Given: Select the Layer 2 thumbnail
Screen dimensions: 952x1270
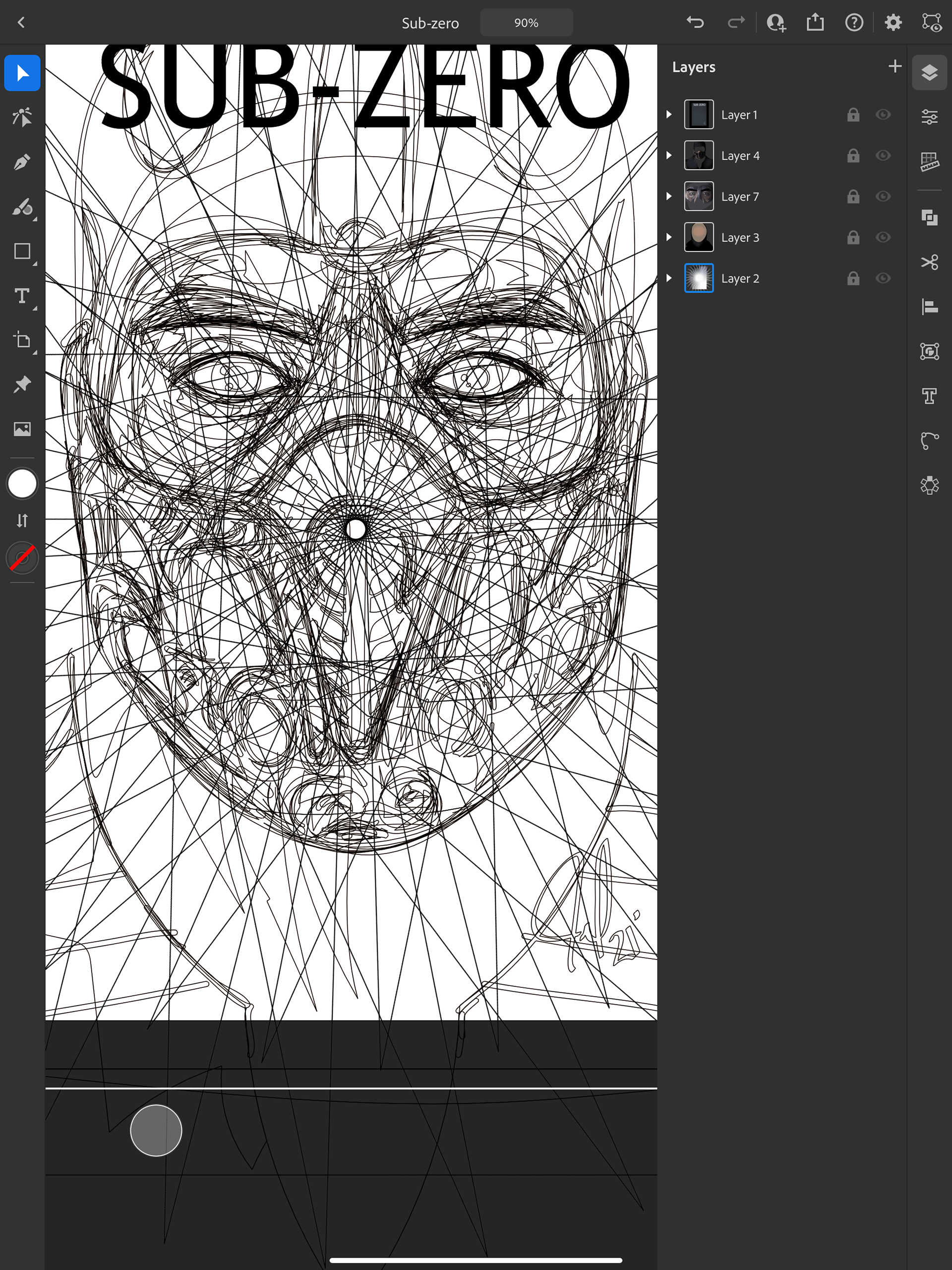Looking at the screenshot, I should 698,278.
